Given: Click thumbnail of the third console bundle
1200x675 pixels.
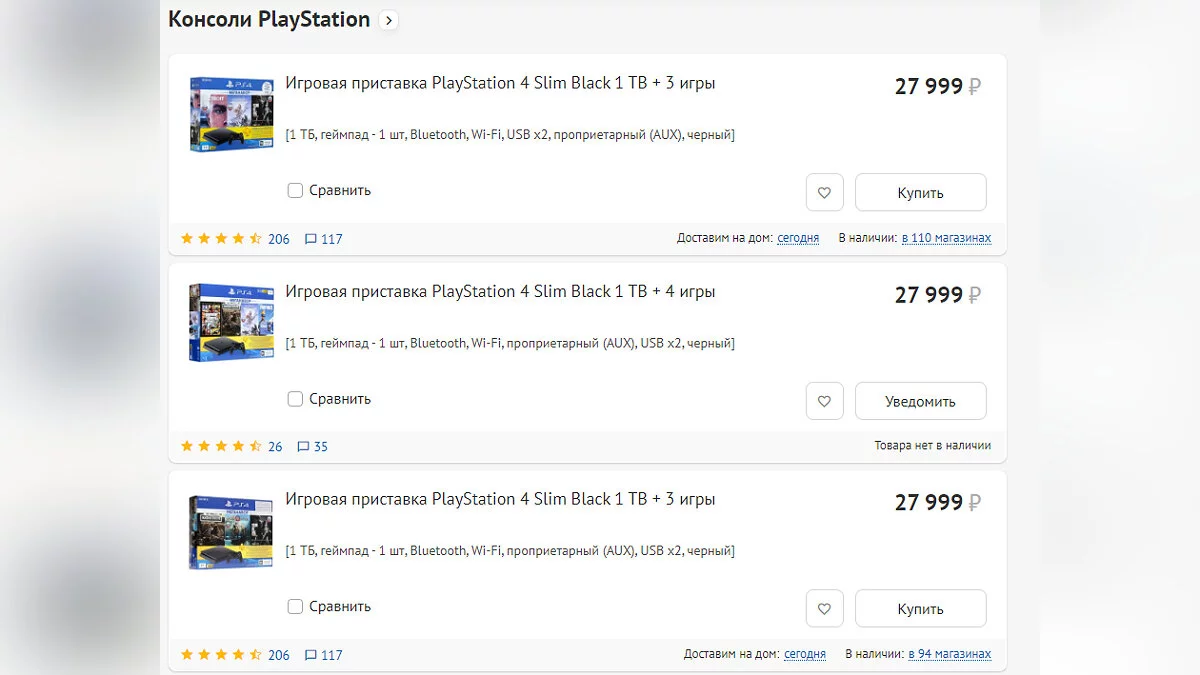Looking at the screenshot, I should click(x=231, y=531).
